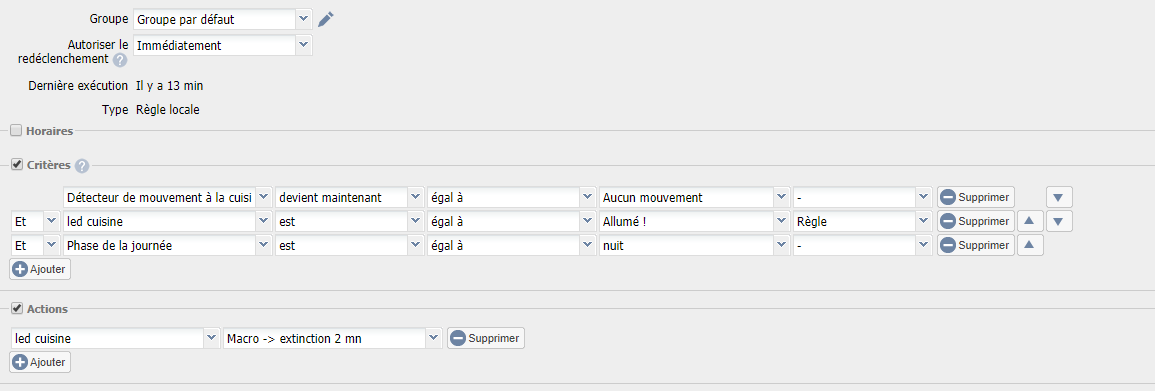Open the Groupe par défaut dropdown
The height and width of the screenshot is (391, 1155).
(222, 19)
